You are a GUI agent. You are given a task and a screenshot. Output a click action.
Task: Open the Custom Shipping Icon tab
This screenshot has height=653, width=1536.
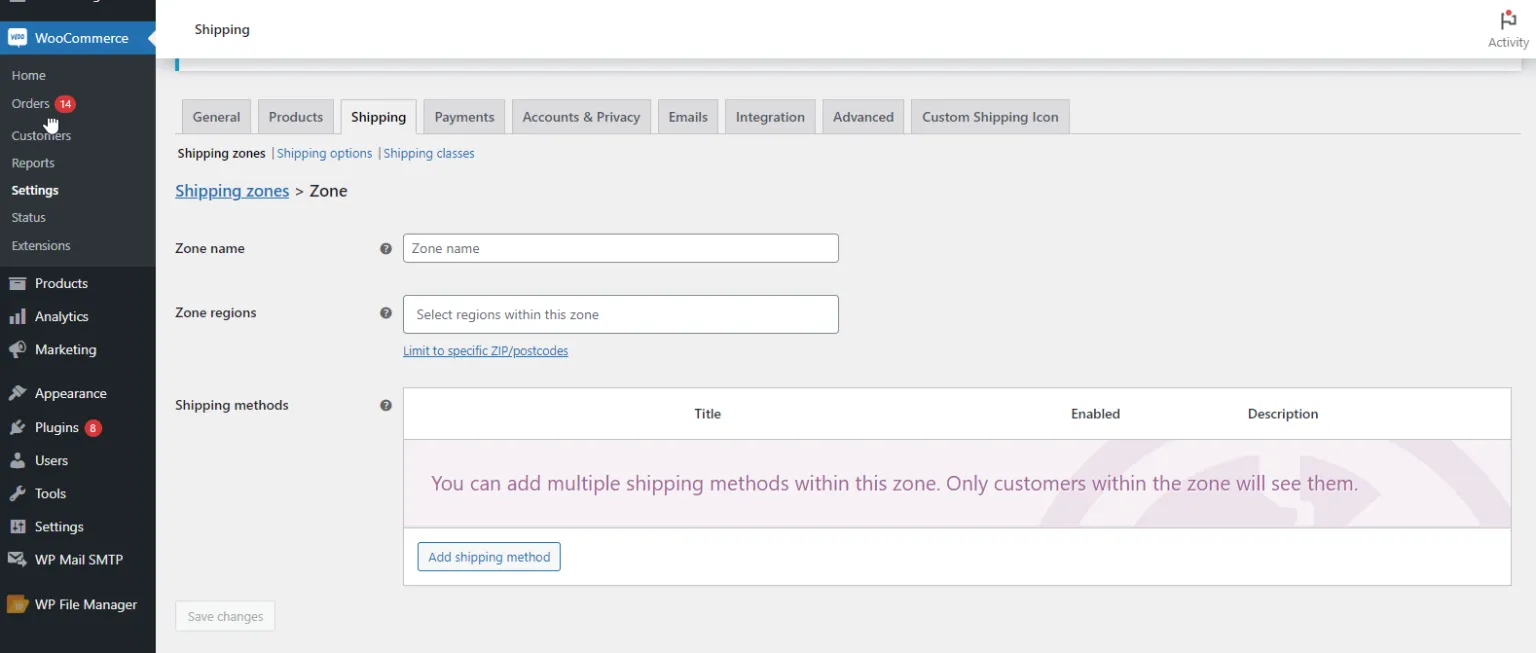click(990, 116)
